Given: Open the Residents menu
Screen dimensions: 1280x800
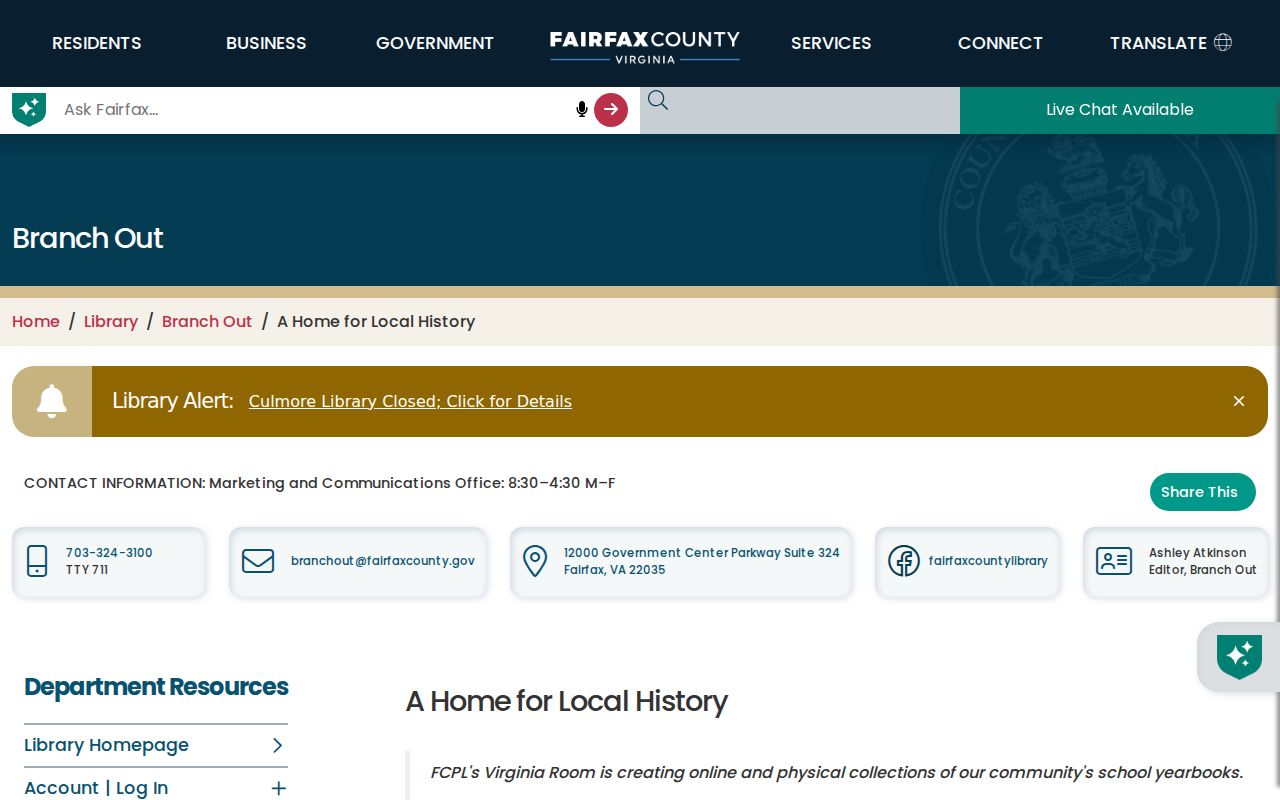Looking at the screenshot, I should click(97, 43).
